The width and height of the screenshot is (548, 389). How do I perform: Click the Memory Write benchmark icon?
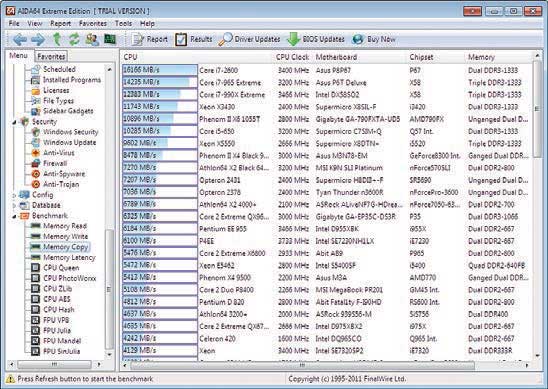[35, 237]
